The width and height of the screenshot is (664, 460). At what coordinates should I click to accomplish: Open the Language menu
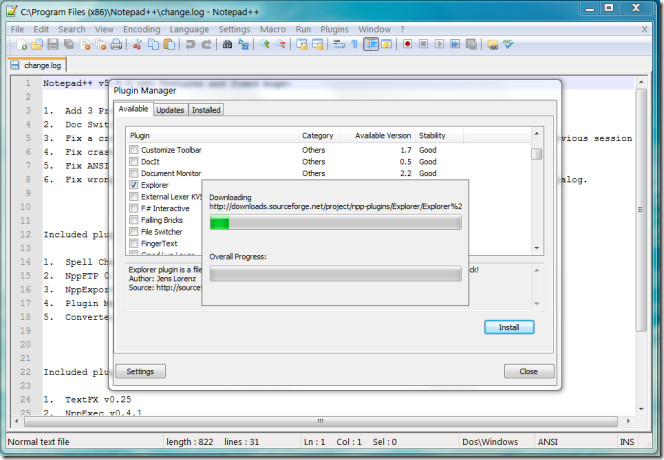point(189,29)
